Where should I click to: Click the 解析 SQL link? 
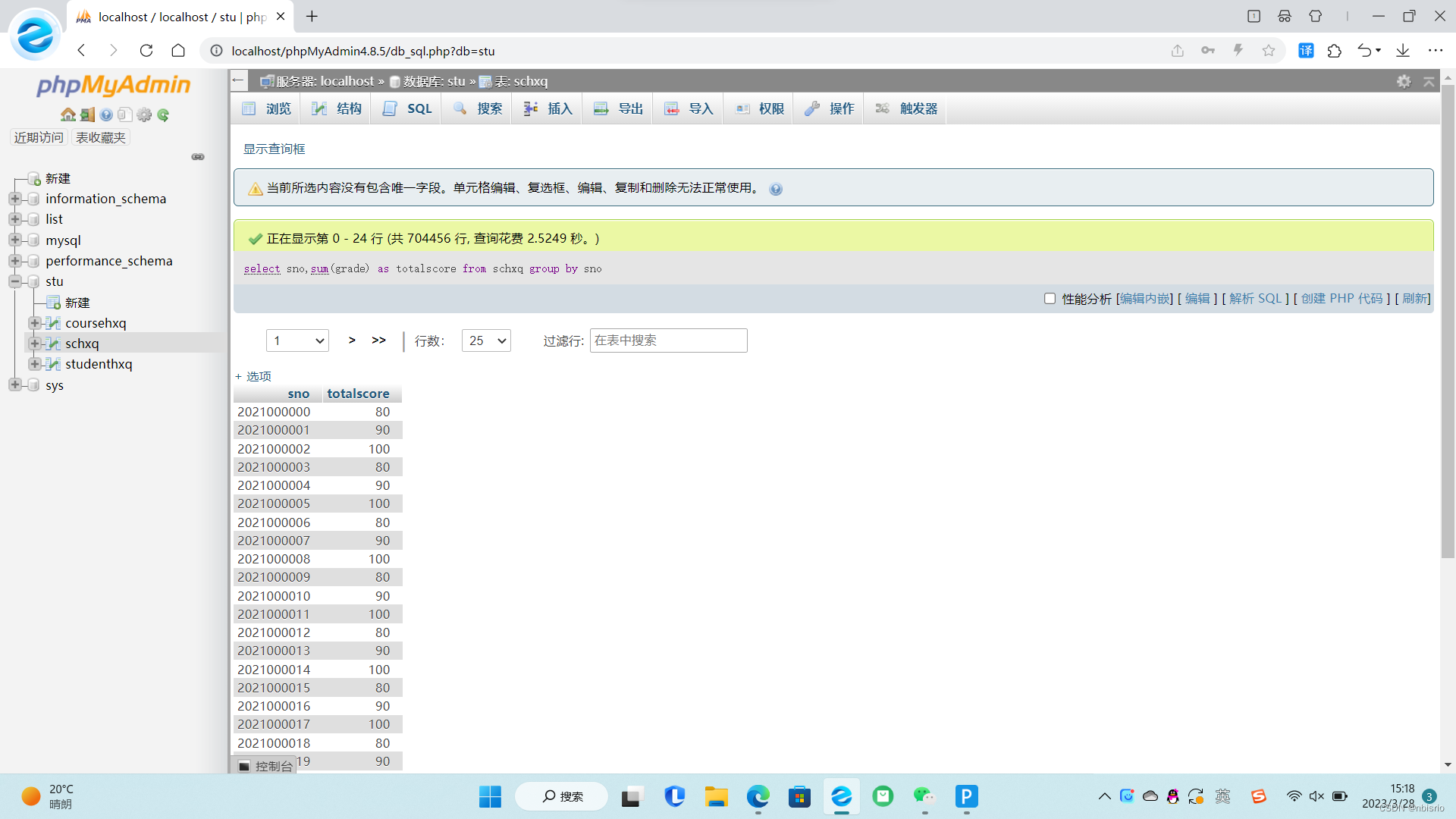pos(1256,298)
